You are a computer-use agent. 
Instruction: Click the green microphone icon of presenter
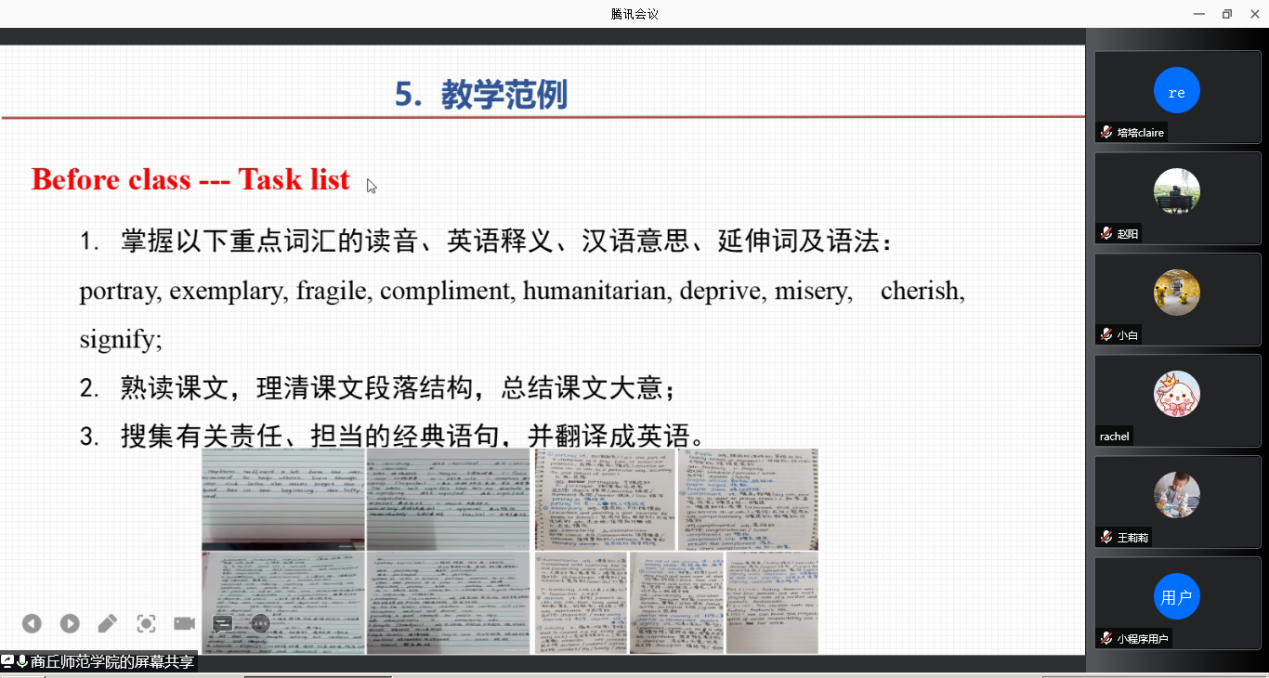click(22, 661)
